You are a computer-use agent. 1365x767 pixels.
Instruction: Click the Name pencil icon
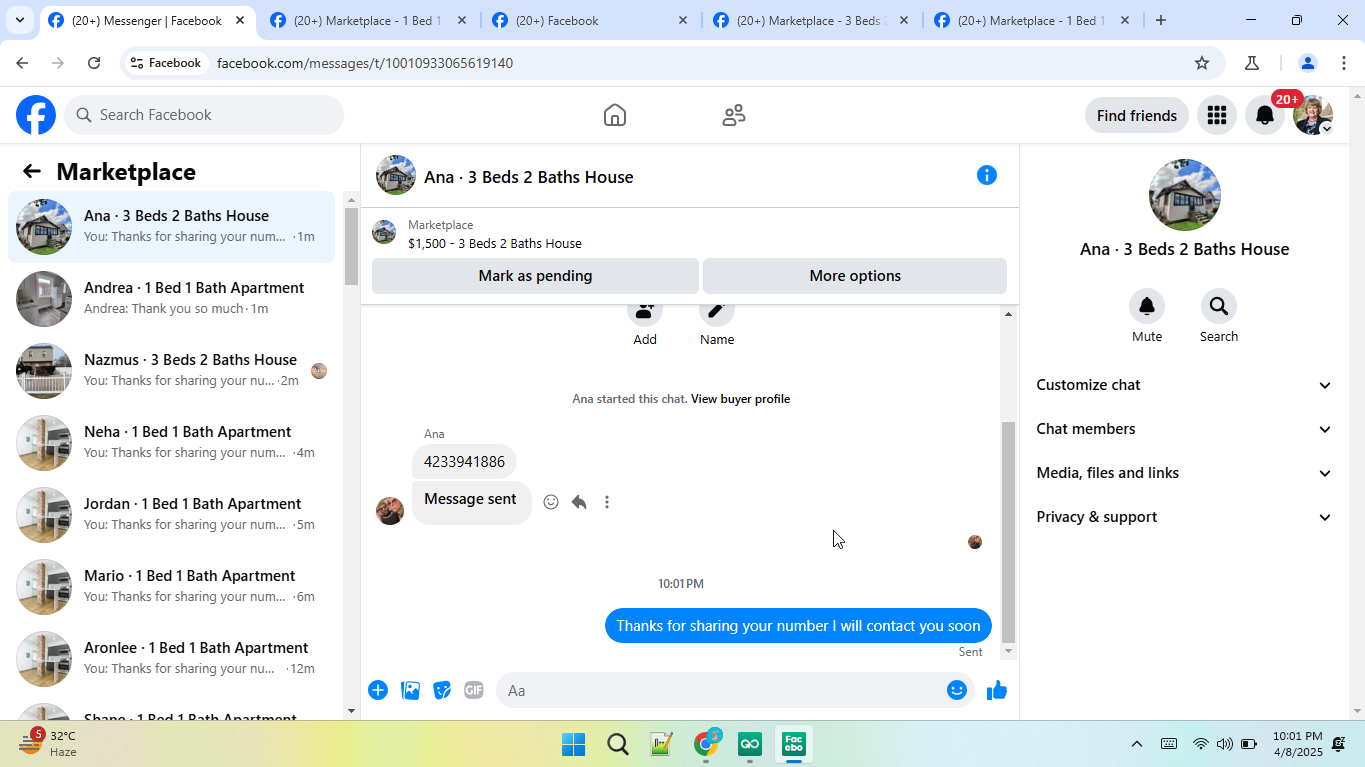pos(717,311)
